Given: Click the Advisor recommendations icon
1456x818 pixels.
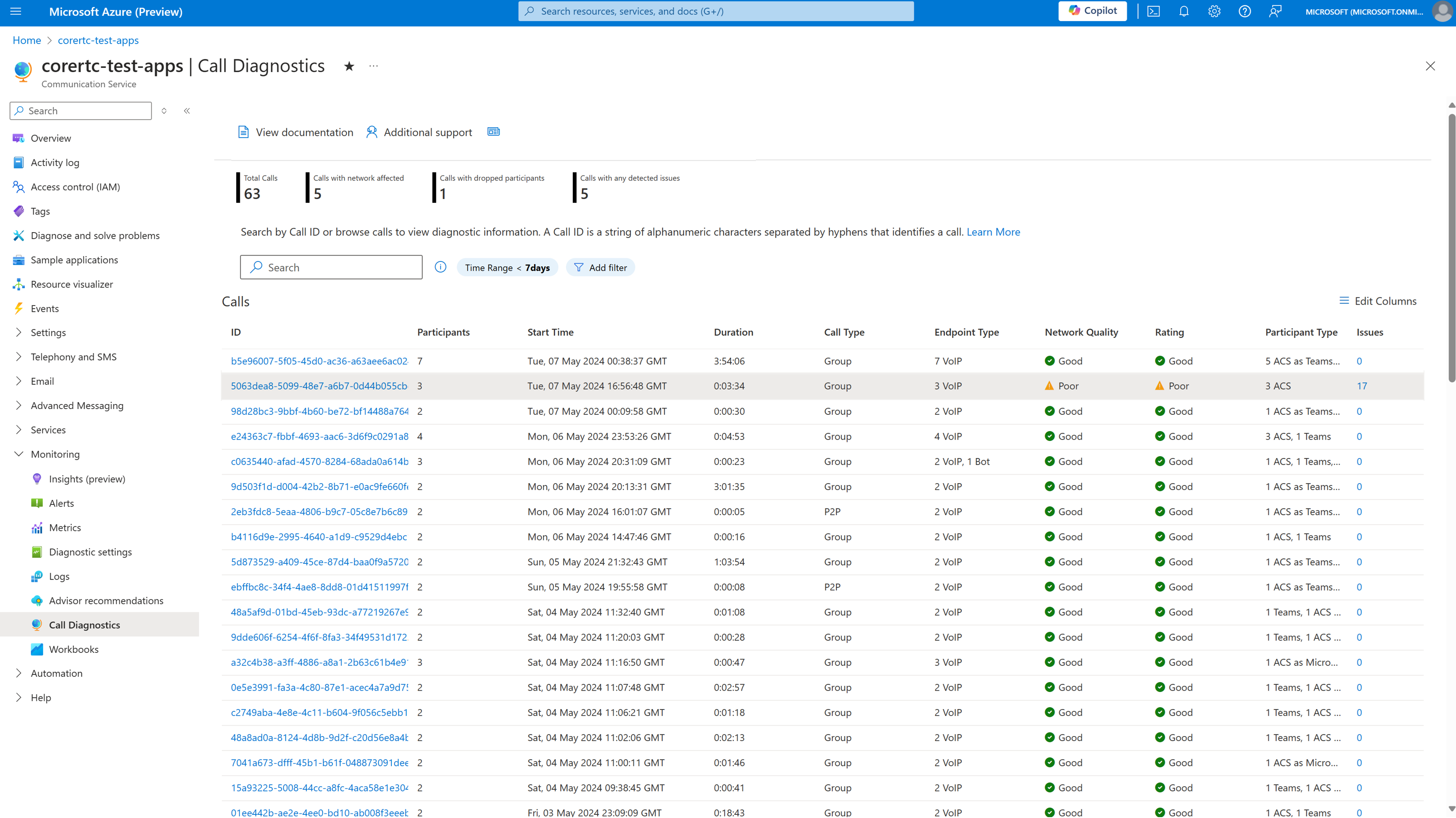Looking at the screenshot, I should pos(36,600).
